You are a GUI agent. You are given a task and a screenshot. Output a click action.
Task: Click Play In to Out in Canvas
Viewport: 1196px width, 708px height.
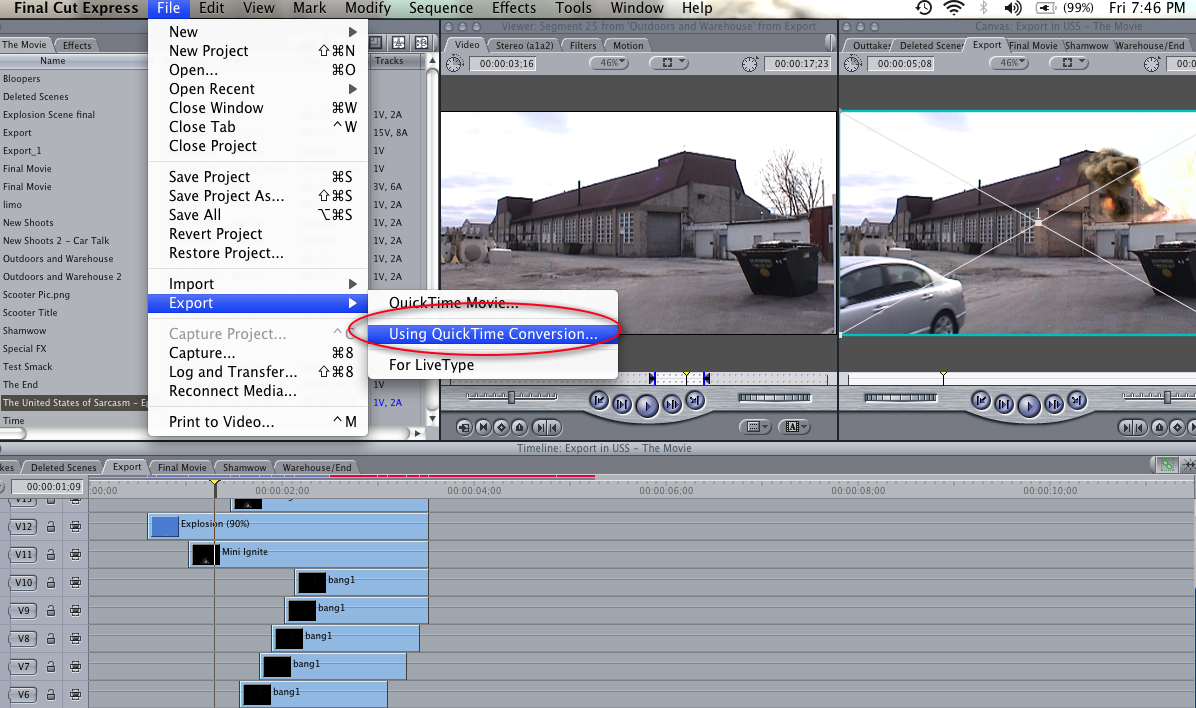coord(1004,404)
